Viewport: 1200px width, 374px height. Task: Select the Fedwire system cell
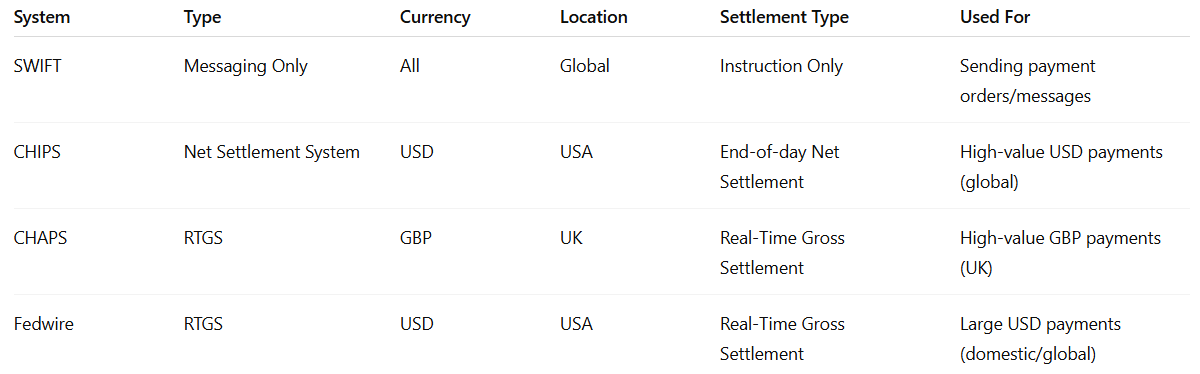(43, 324)
